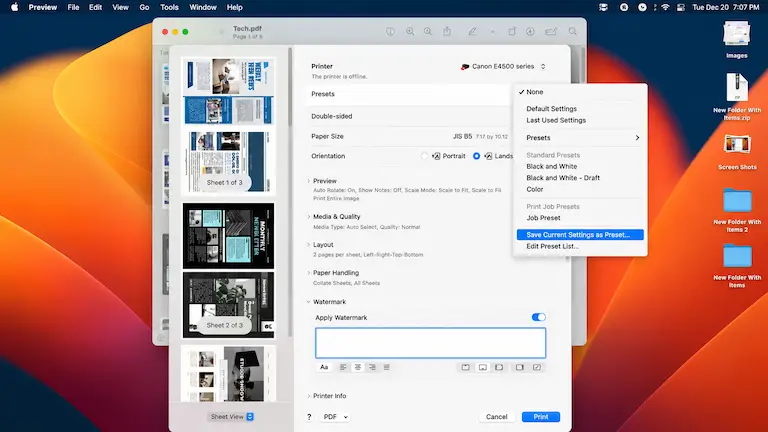Open the Presets submenu
The height and width of the screenshot is (432, 768).
click(580, 138)
